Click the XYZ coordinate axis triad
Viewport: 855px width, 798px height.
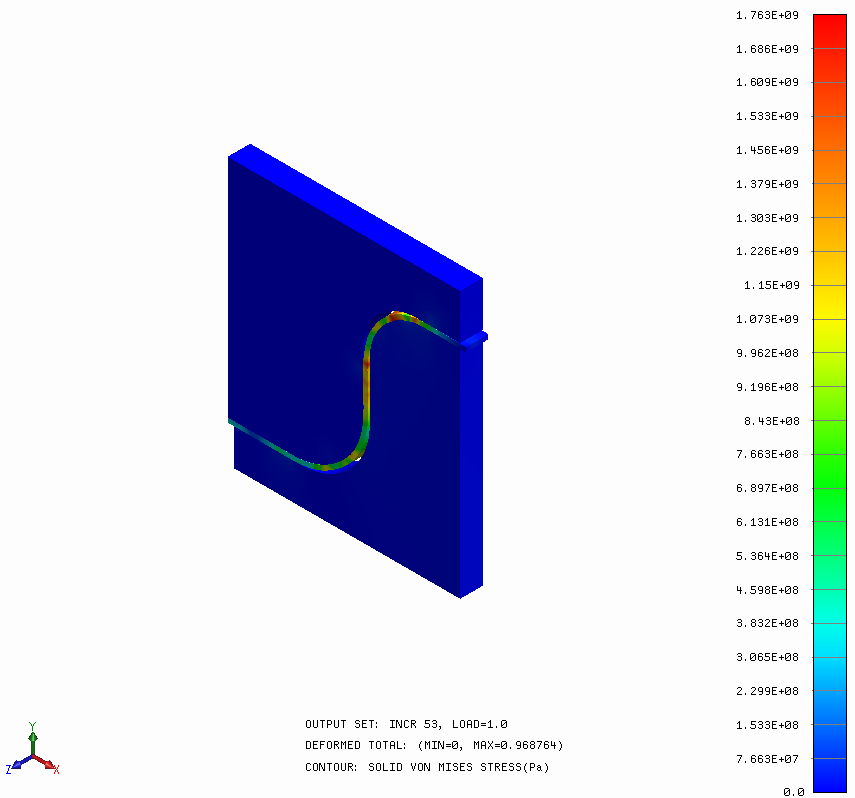[33, 748]
